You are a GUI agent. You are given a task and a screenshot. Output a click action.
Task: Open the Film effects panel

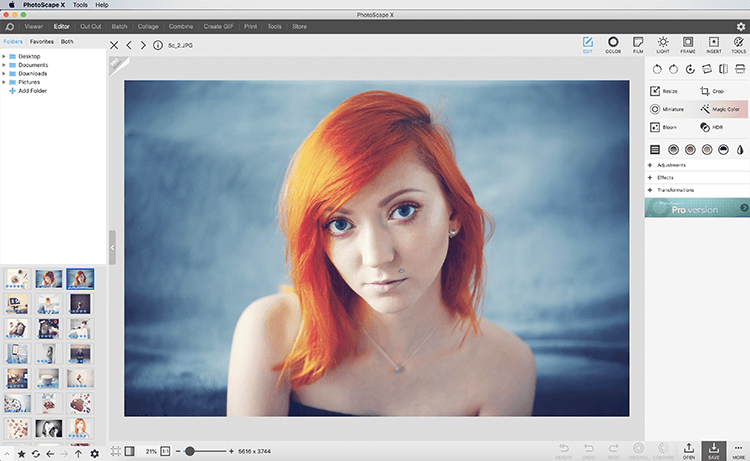click(638, 44)
